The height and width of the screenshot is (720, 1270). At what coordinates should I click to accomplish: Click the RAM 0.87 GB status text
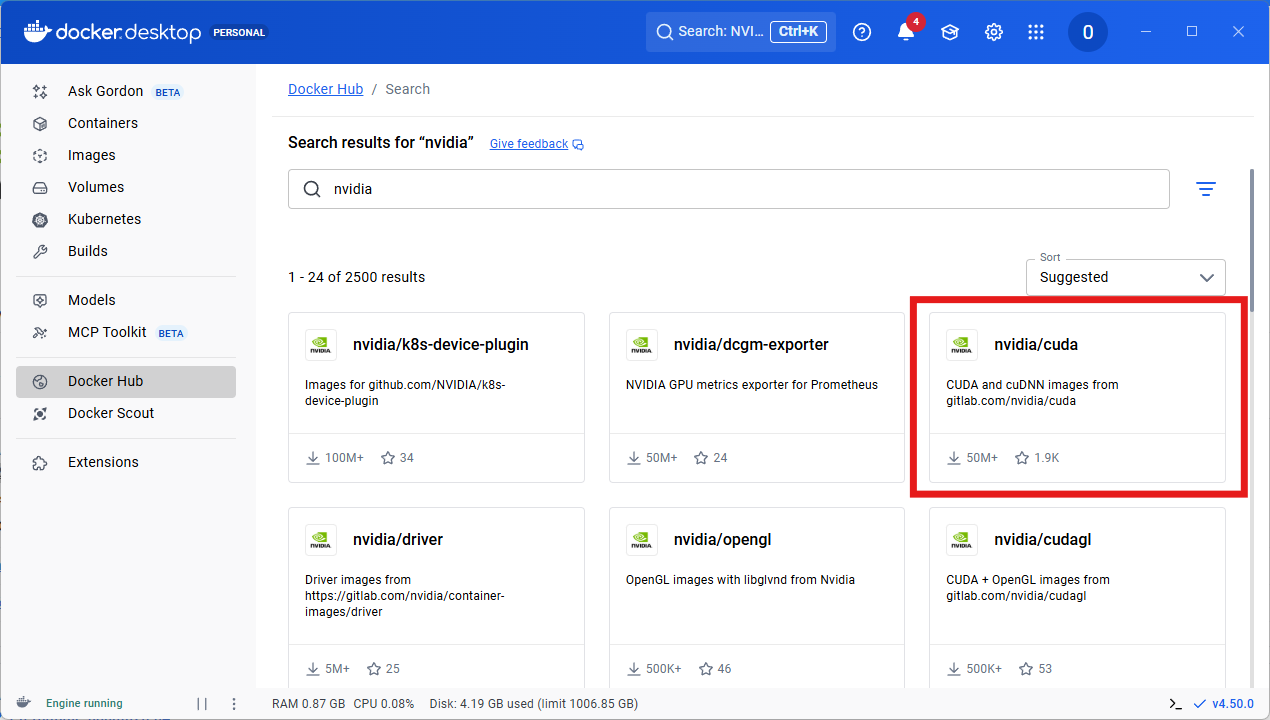(309, 704)
